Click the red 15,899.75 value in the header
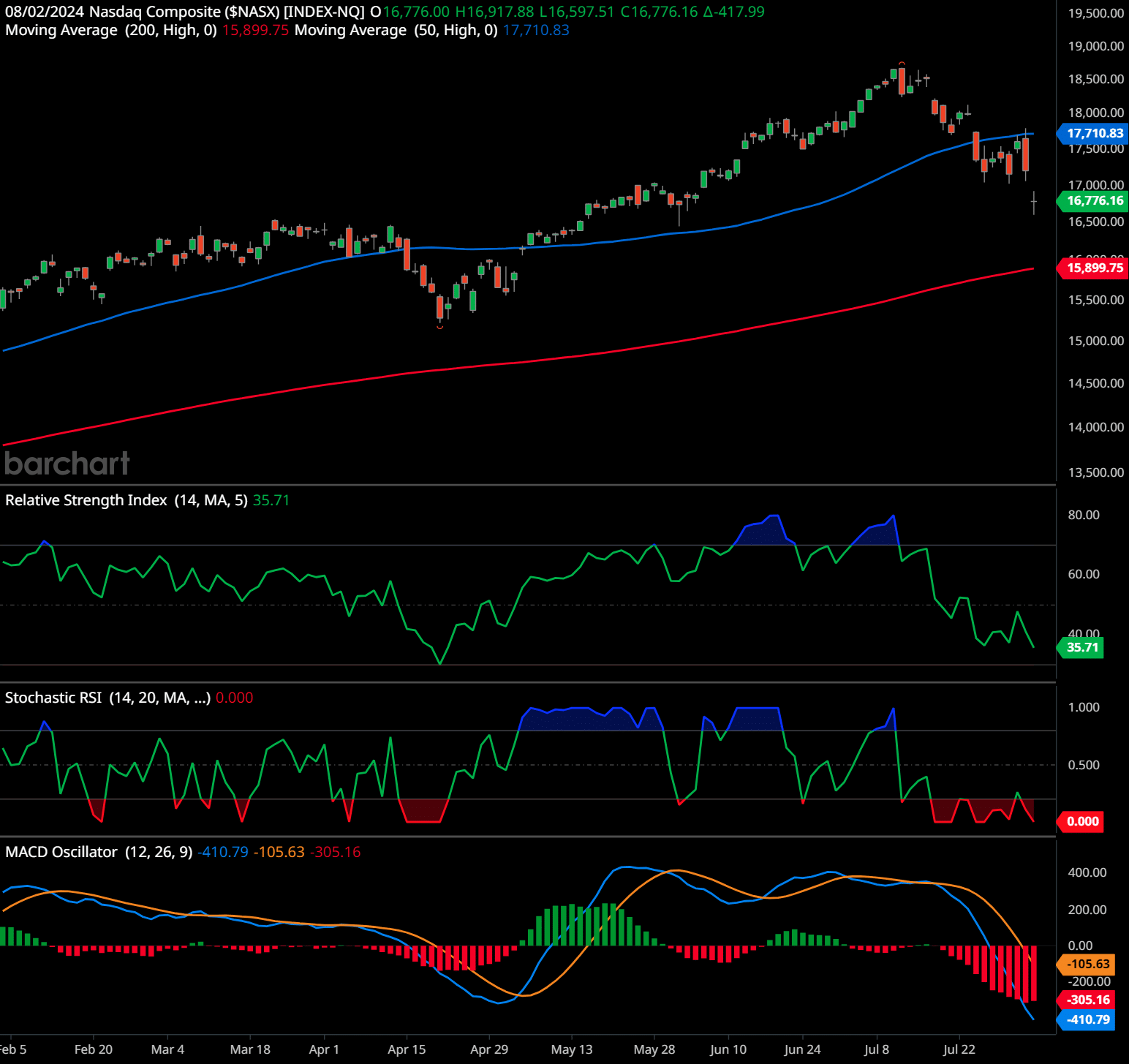Image resolution: width=1129 pixels, height=1064 pixels. tap(255, 30)
